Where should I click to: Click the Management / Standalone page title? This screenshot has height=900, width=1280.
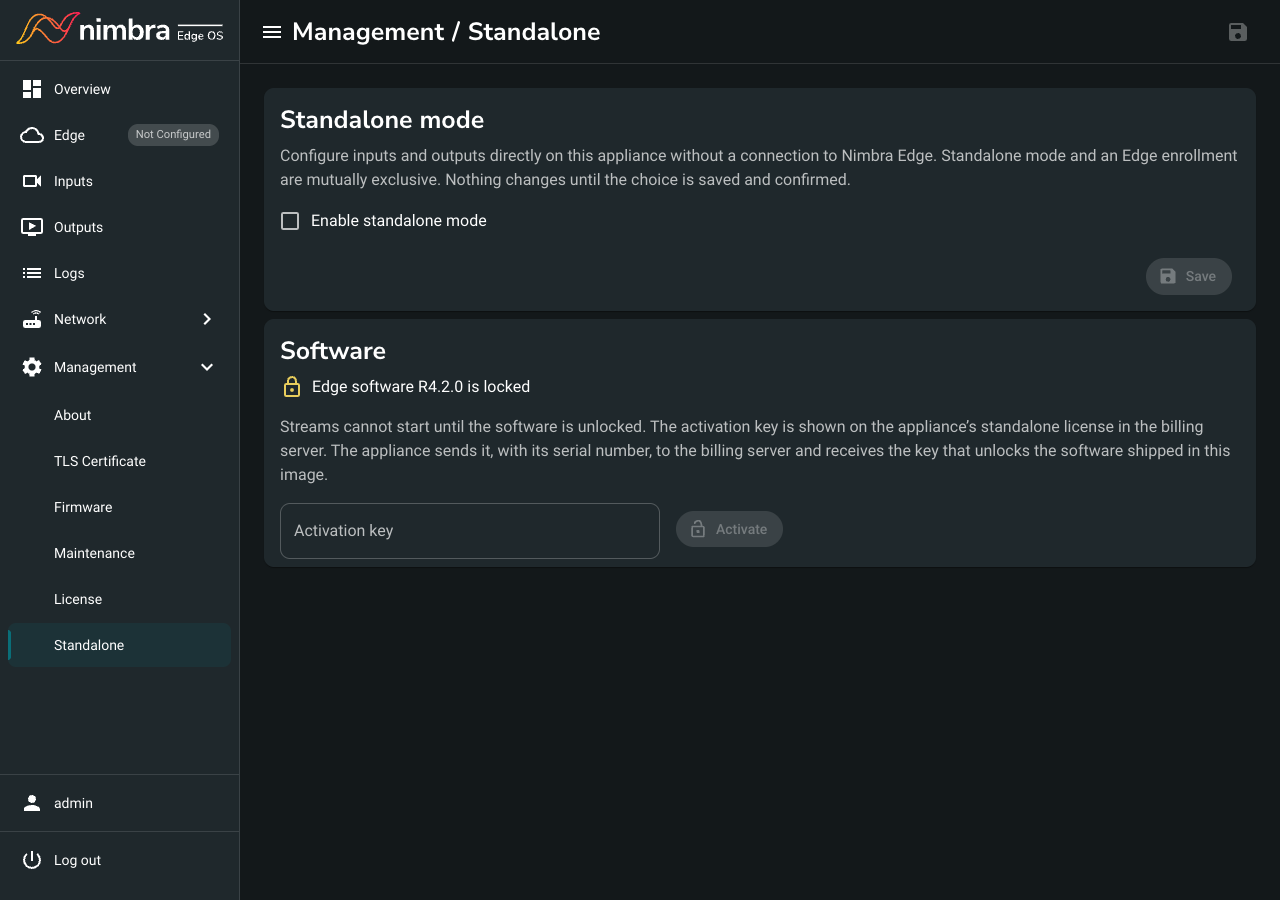[446, 32]
